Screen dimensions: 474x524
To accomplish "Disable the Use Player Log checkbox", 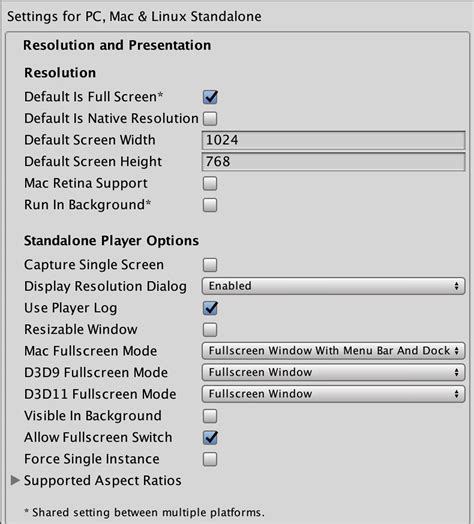I will coord(210,308).
